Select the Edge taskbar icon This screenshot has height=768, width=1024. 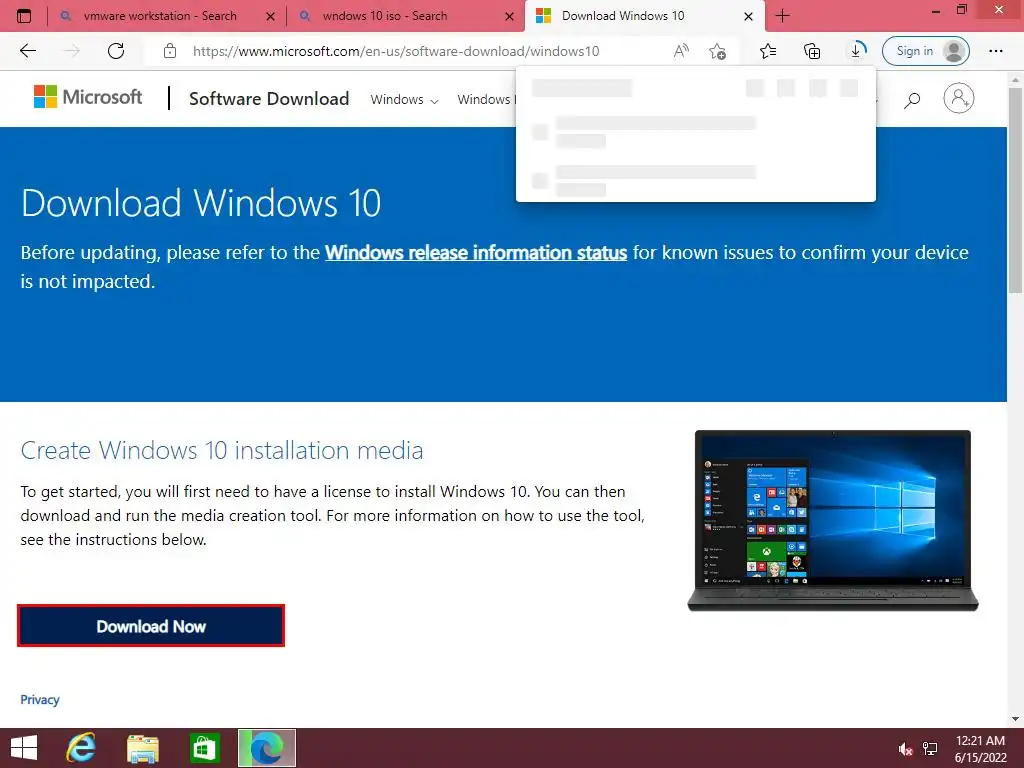tap(266, 748)
